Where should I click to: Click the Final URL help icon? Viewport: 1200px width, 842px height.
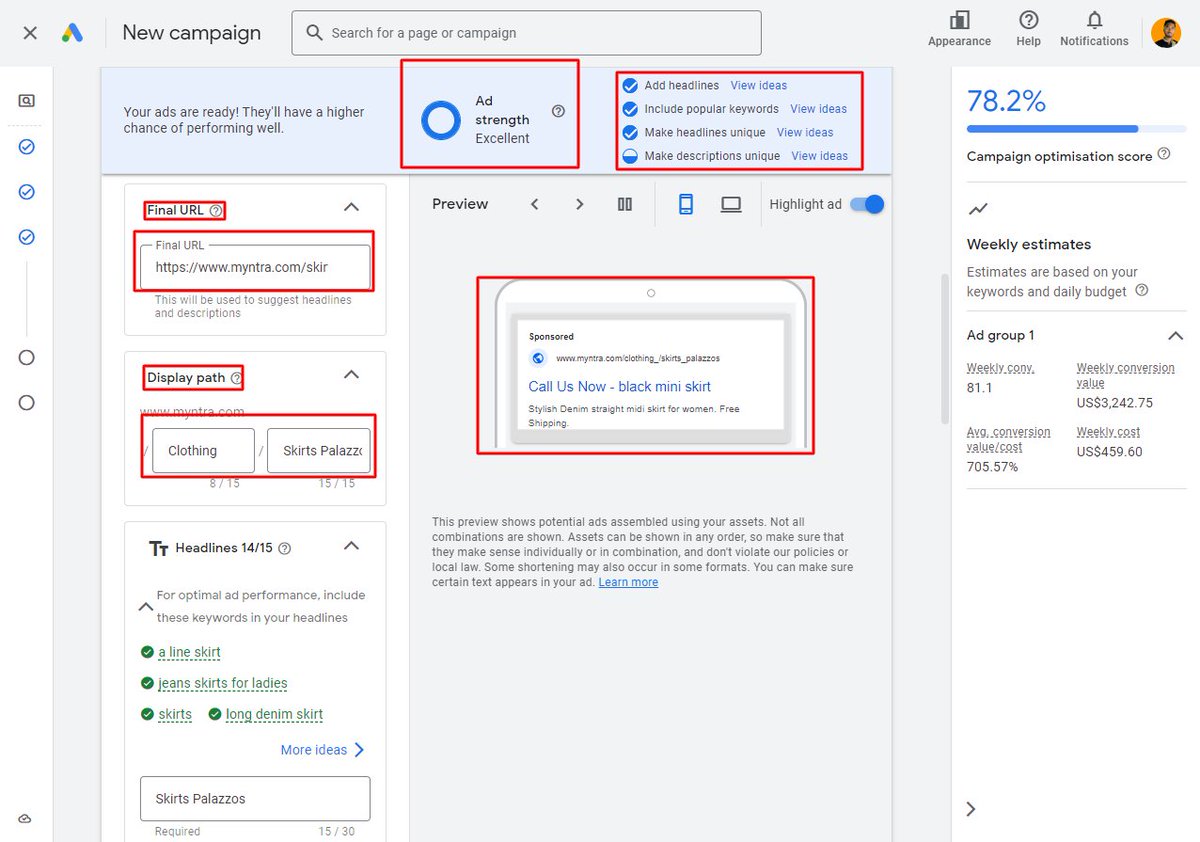point(216,210)
